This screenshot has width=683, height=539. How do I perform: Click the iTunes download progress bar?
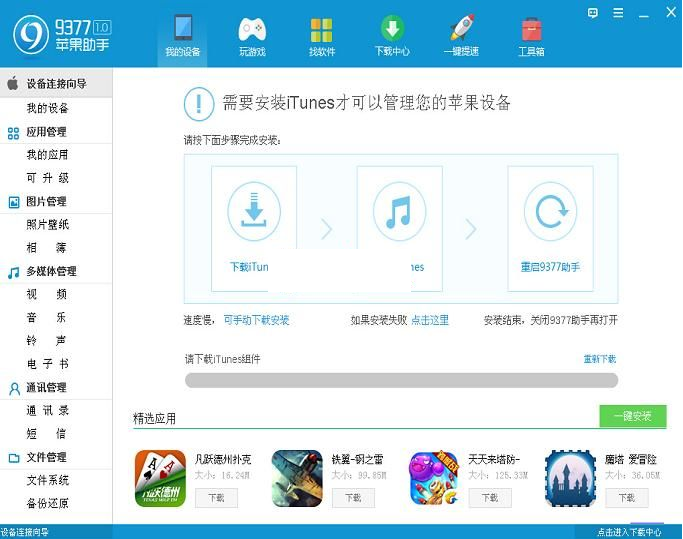tap(400, 380)
